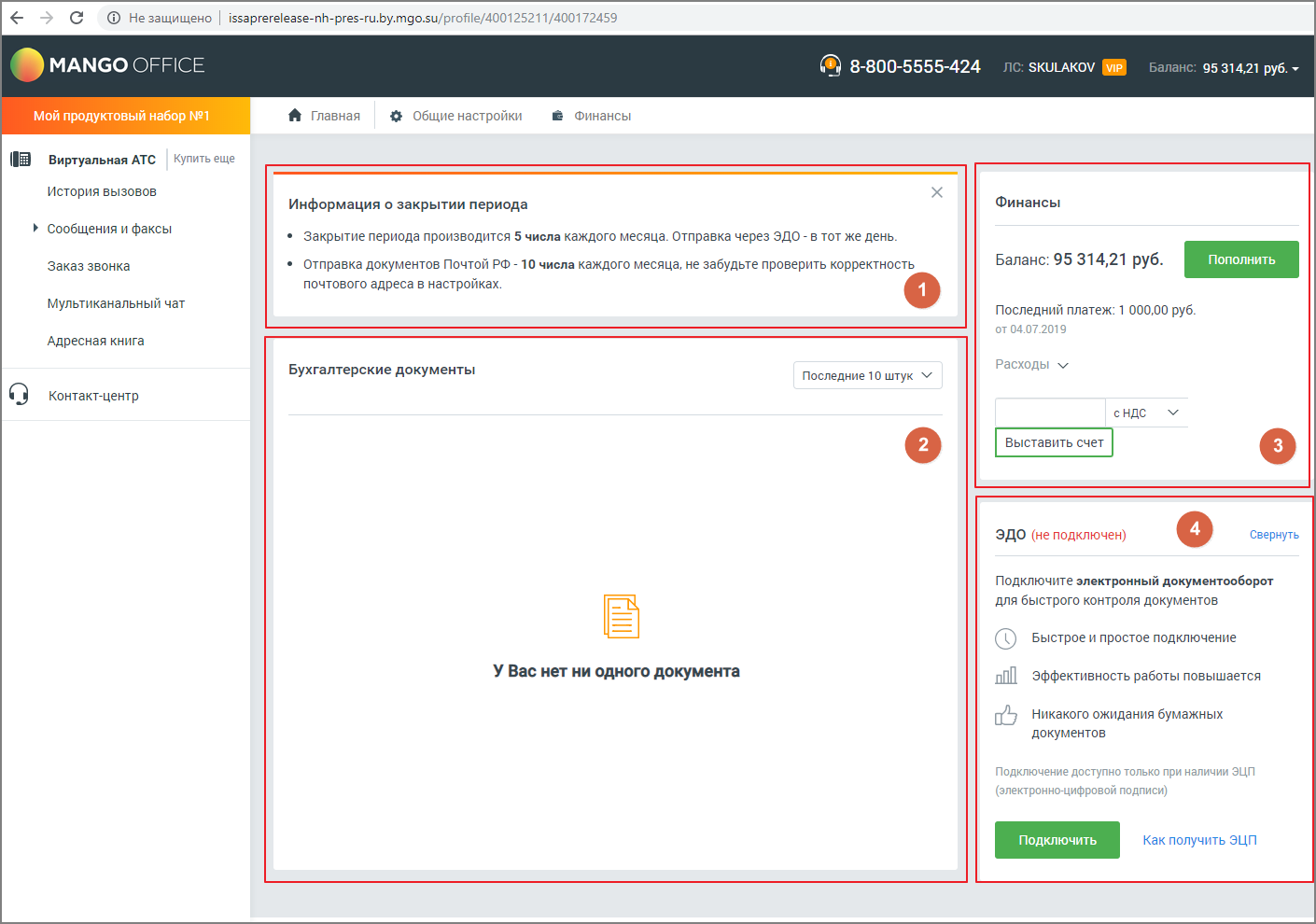Click the Mango Office logo
This screenshot has height=924, width=1316.
(107, 65)
